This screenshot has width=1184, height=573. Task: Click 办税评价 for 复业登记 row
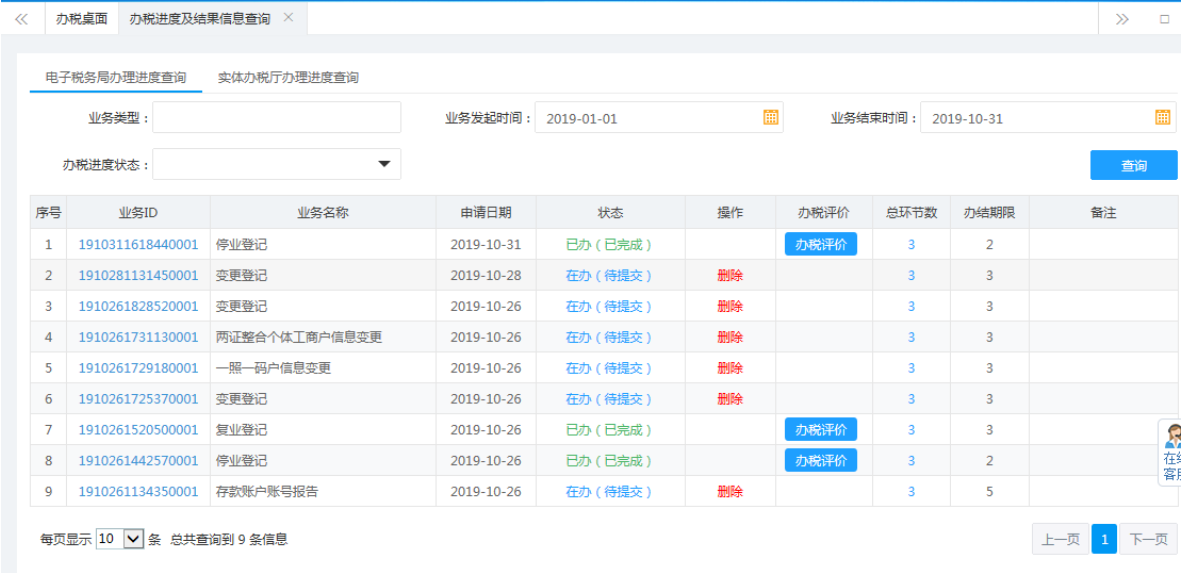(x=820, y=430)
